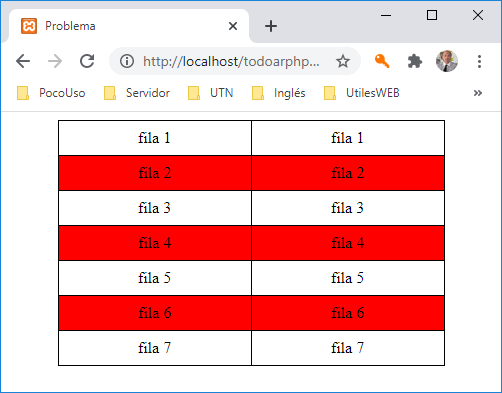Open the user profile avatar
Image resolution: width=502 pixels, height=393 pixels.
(447, 61)
